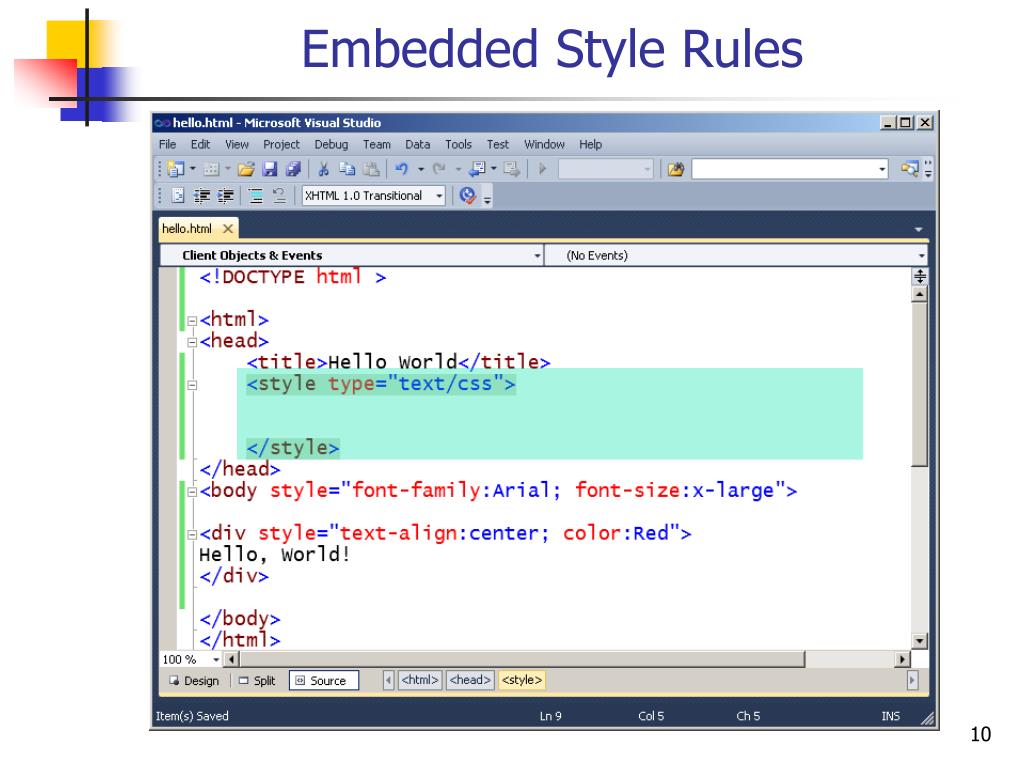Click the Add New Item icon

211,170
